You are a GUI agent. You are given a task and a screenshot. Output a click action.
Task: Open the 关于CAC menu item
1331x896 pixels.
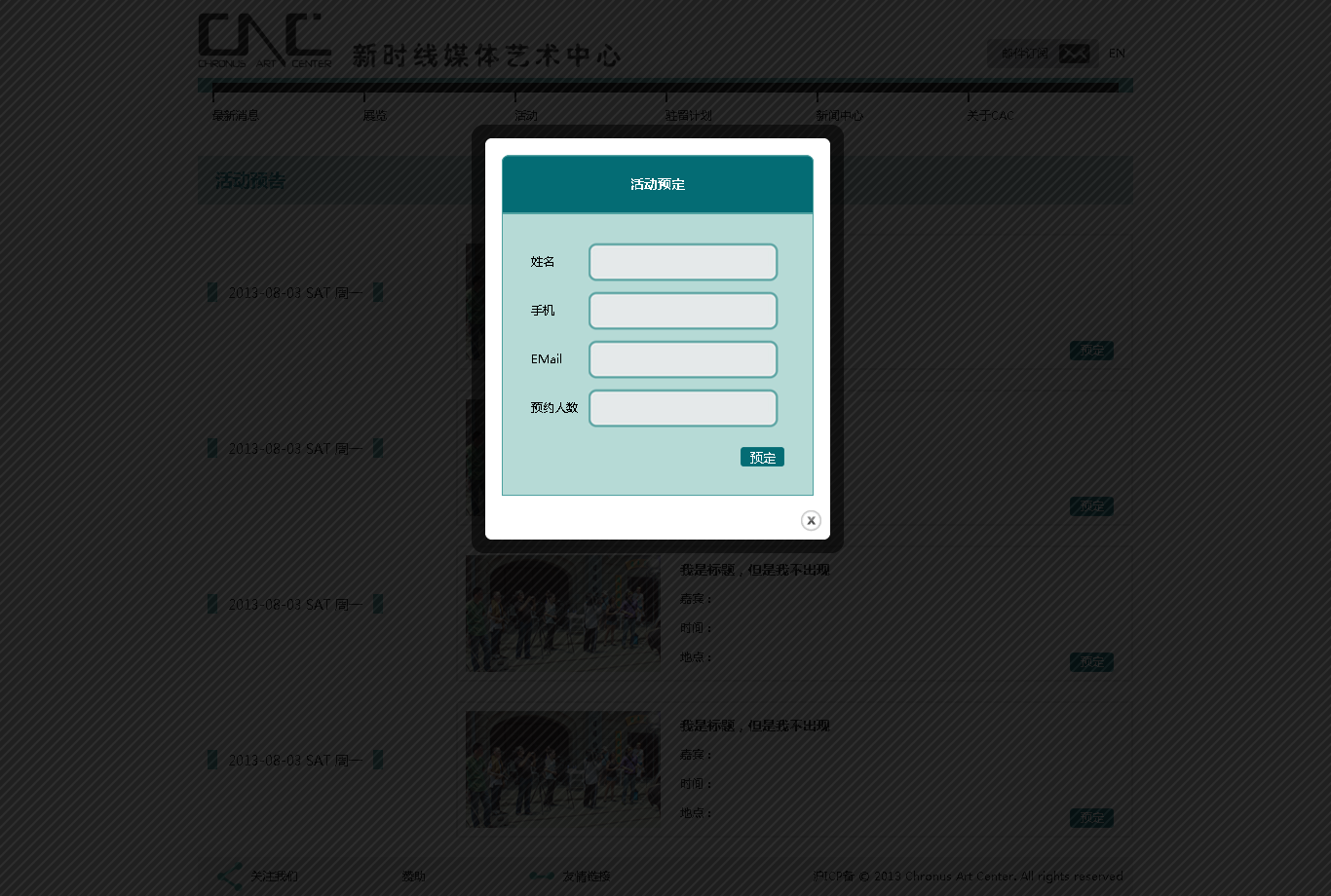[x=990, y=115]
